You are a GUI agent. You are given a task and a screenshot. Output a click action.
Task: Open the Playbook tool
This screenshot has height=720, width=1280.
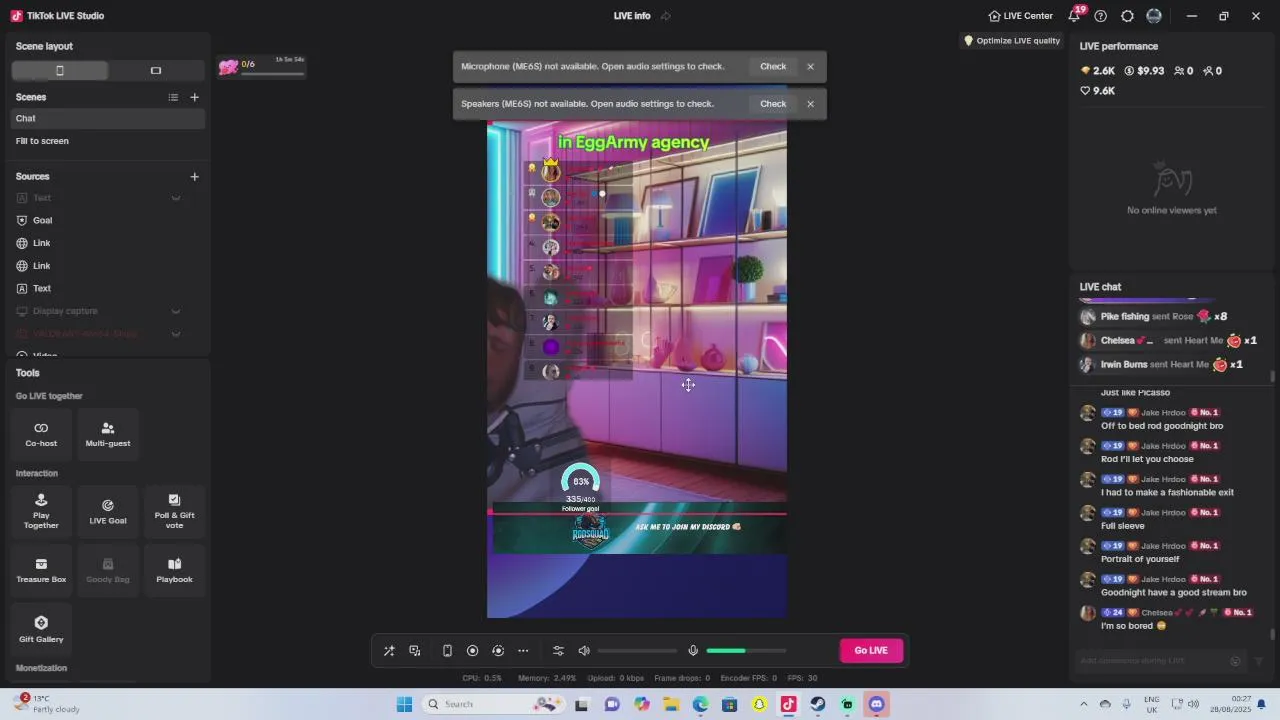click(174, 570)
